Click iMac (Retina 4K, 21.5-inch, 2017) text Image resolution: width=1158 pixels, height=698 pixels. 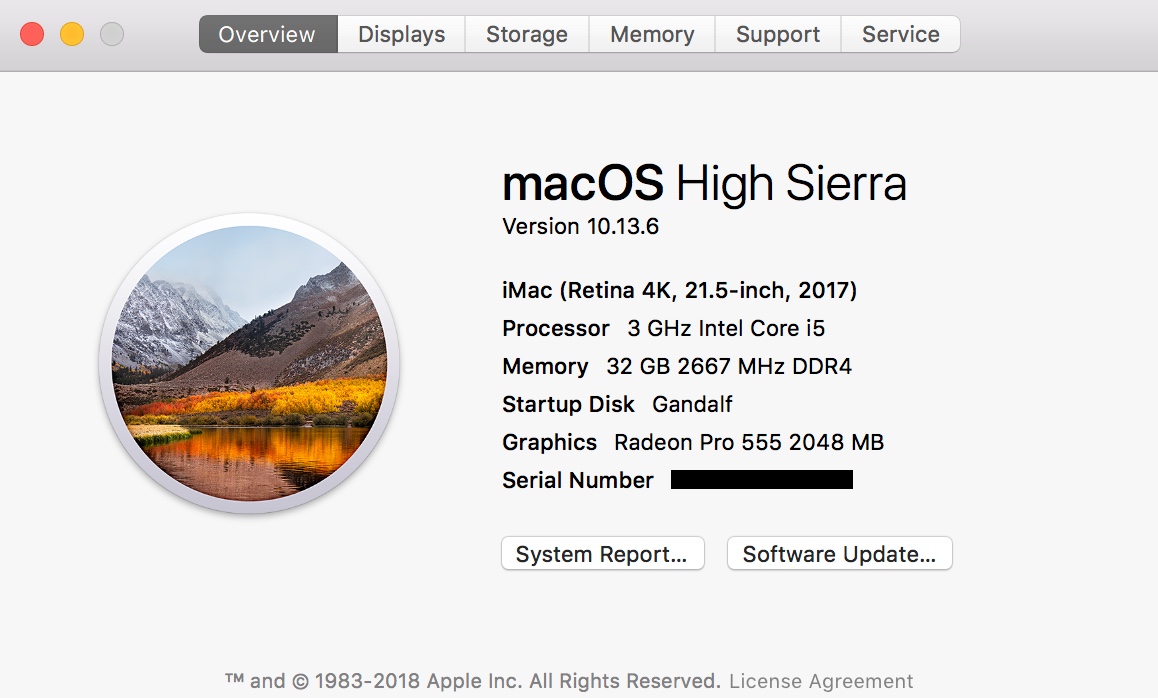[679, 290]
